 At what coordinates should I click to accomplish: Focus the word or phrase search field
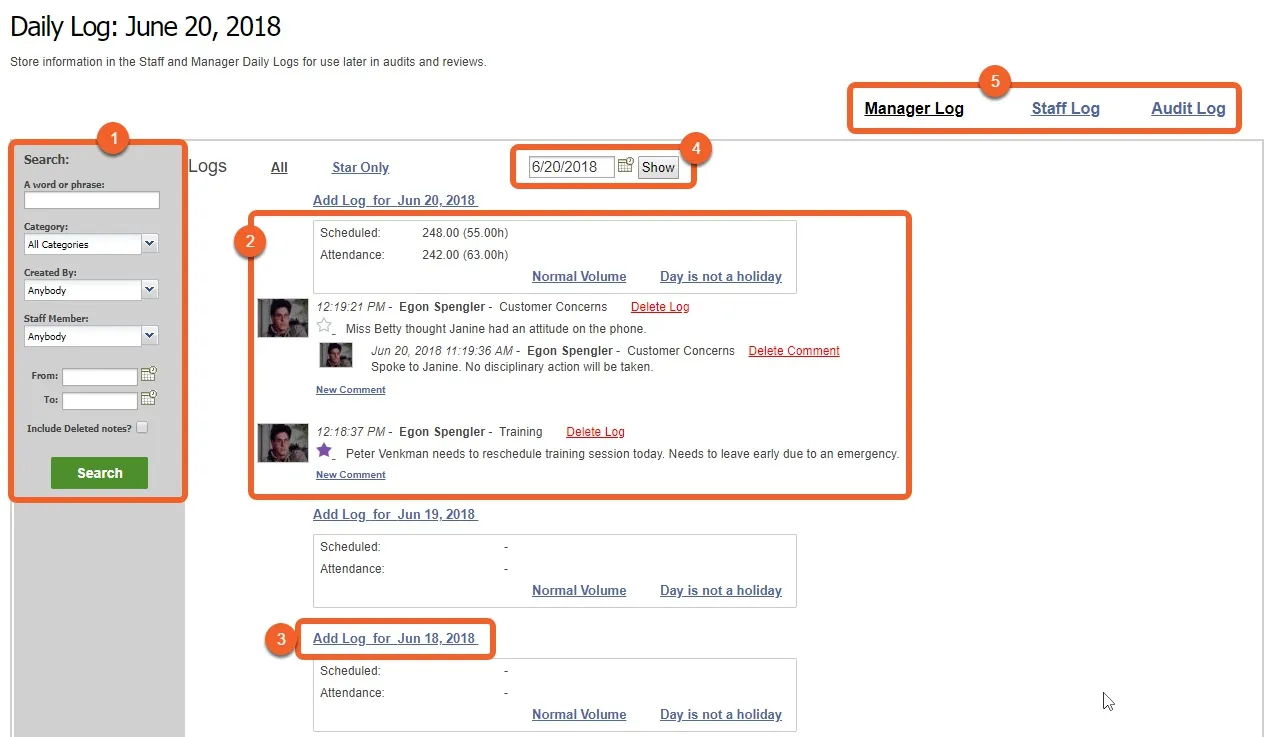click(92, 200)
